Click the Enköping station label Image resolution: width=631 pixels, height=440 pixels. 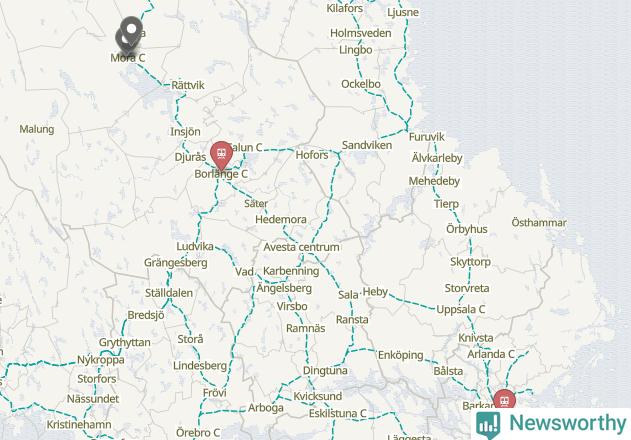[400, 355]
